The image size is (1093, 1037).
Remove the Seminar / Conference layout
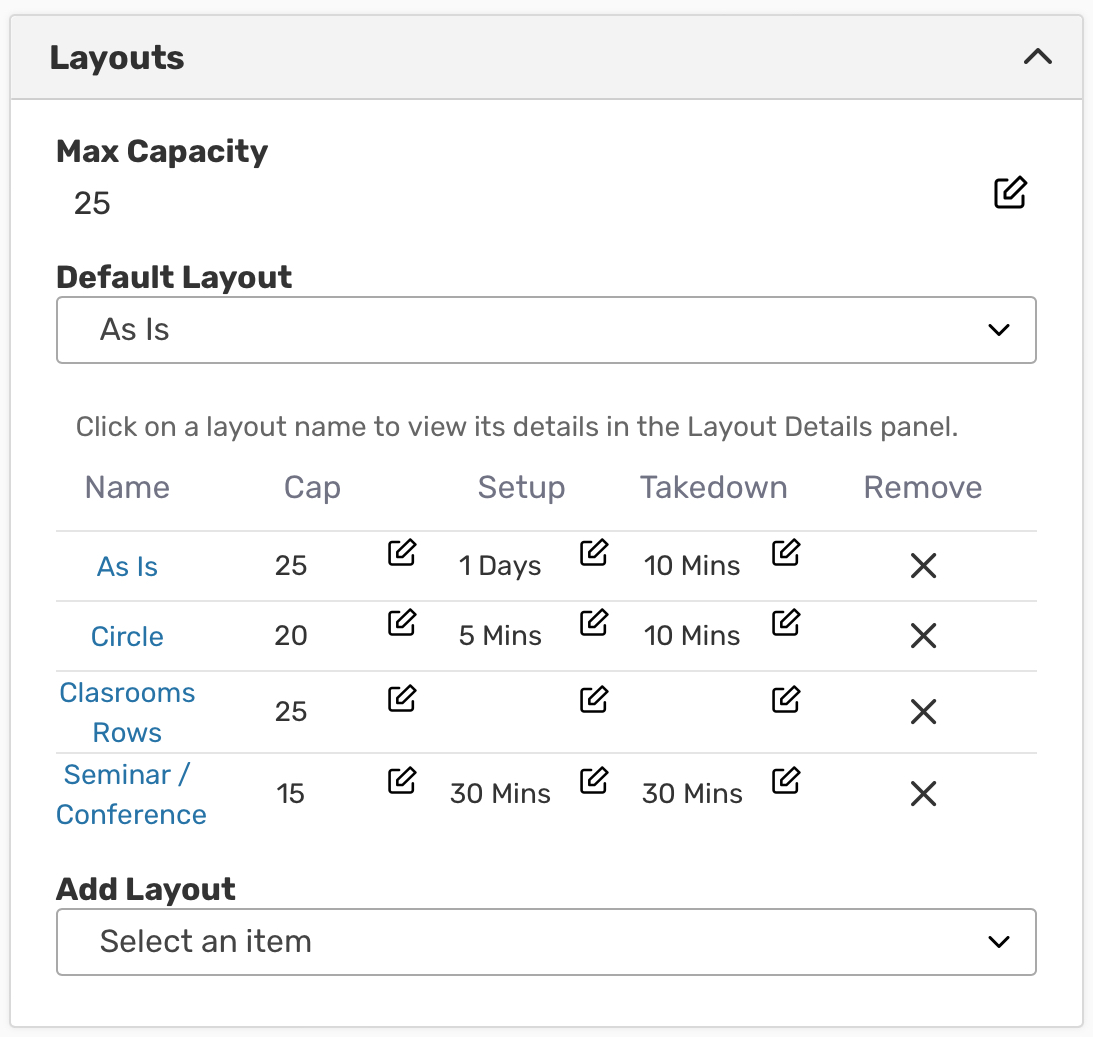923,794
